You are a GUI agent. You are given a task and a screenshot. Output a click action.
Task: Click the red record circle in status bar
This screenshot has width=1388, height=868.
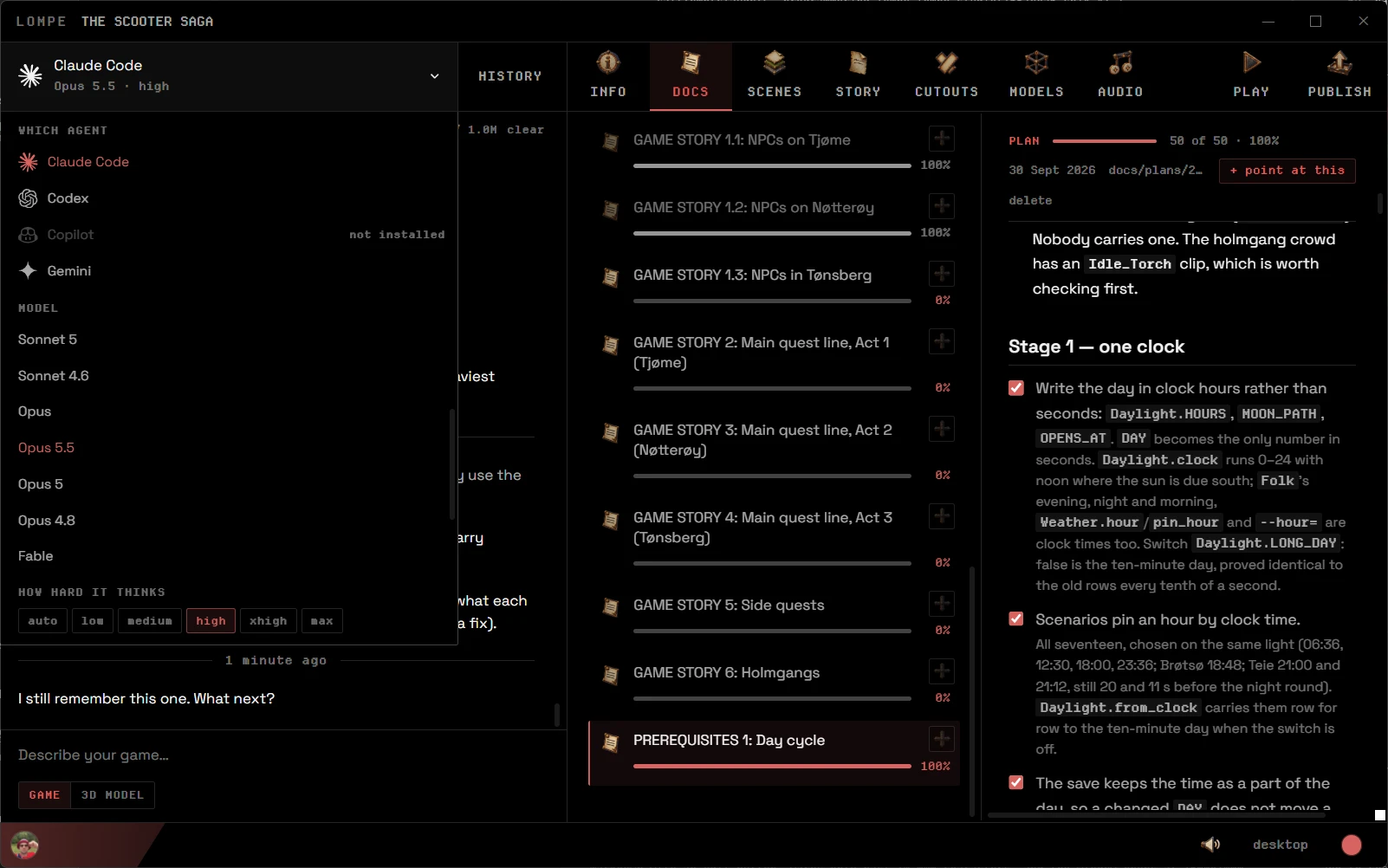click(1352, 845)
